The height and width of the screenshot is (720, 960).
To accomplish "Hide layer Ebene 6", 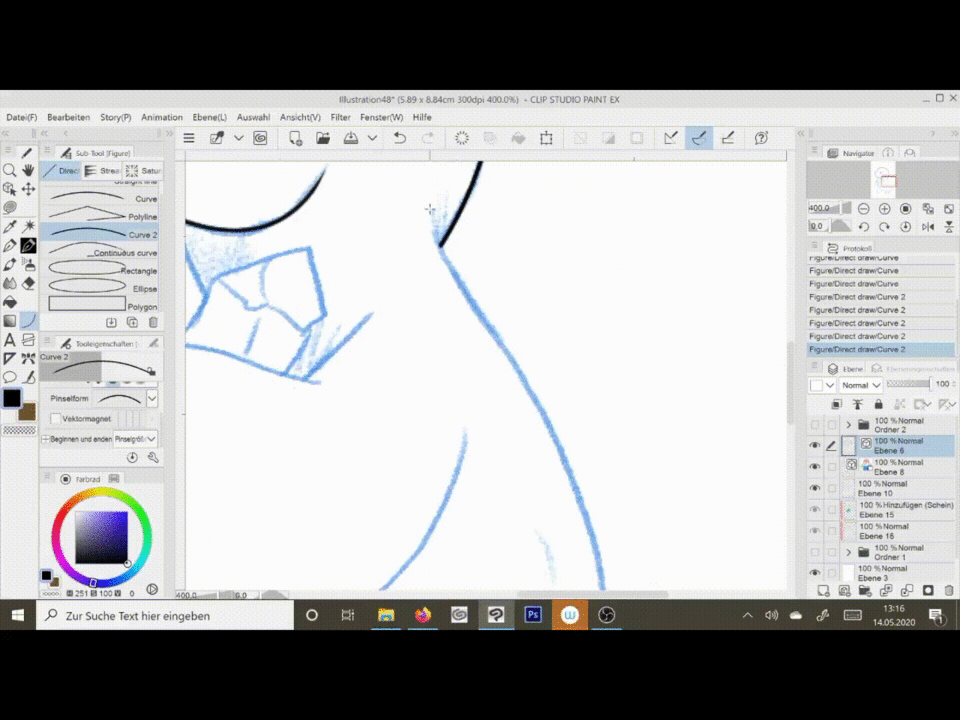I will click(814, 446).
